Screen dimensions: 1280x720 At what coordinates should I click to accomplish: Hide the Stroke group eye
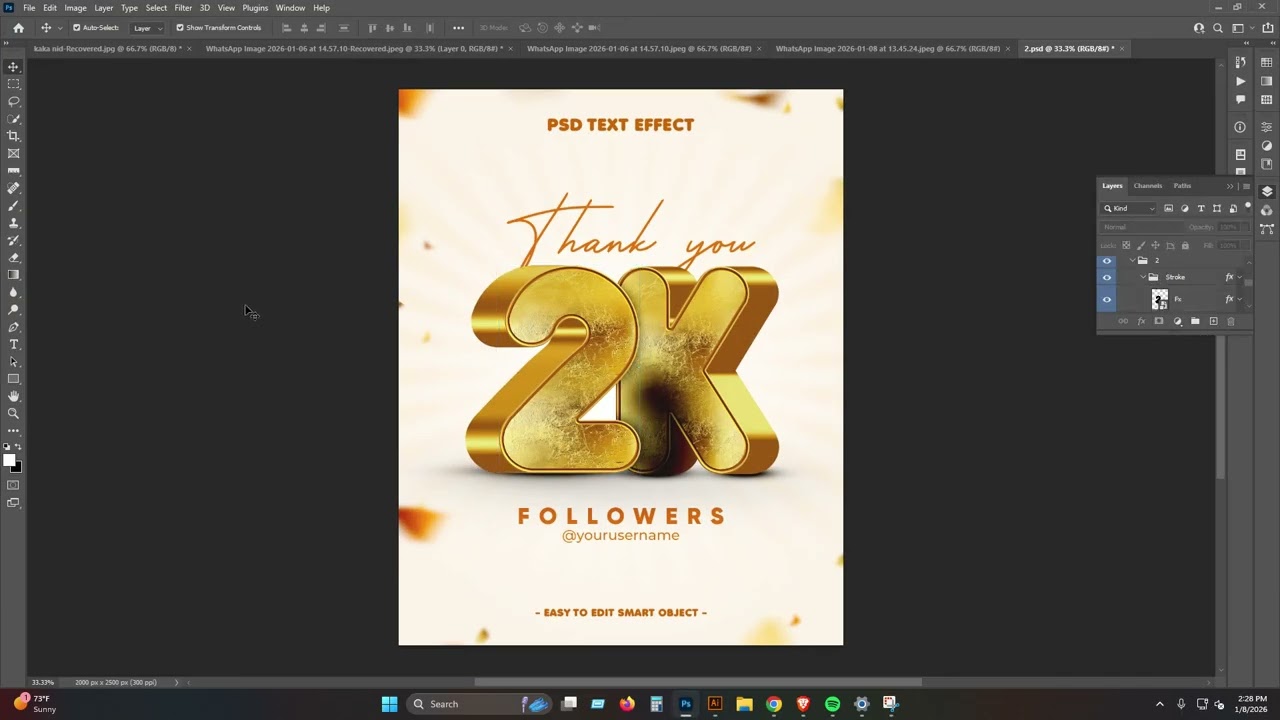click(1106, 277)
